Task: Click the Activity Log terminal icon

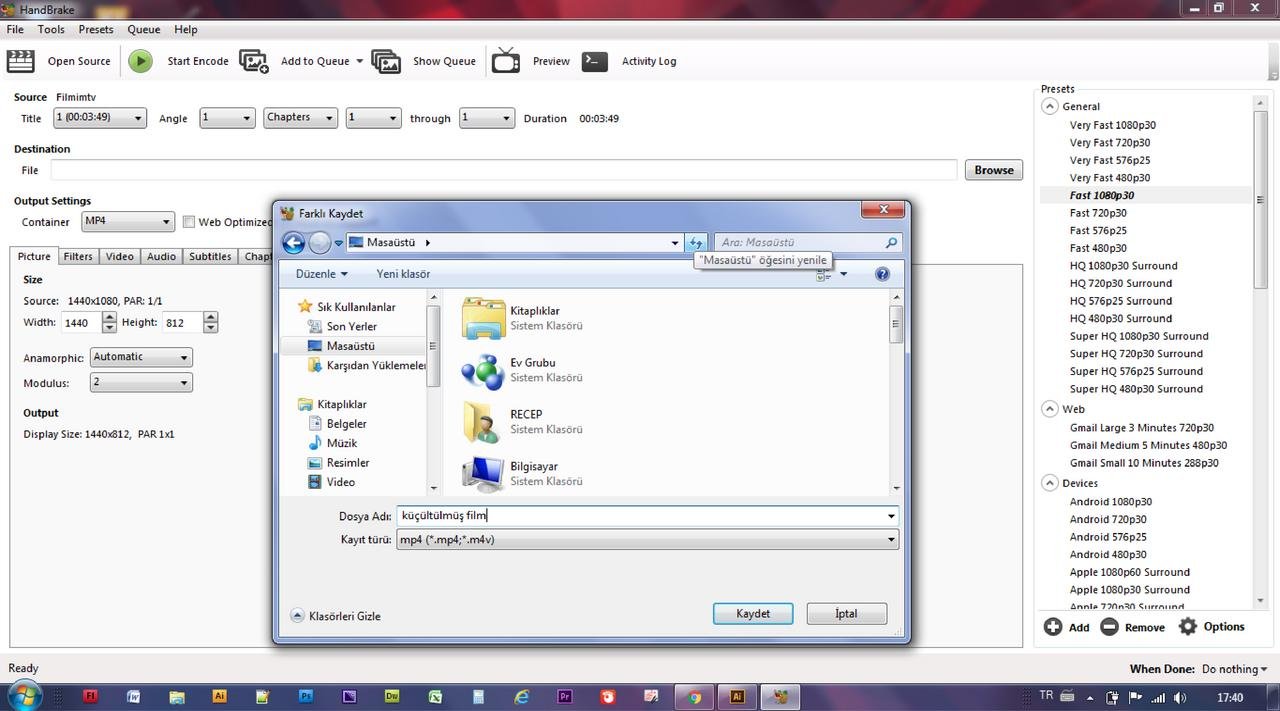Action: click(595, 61)
